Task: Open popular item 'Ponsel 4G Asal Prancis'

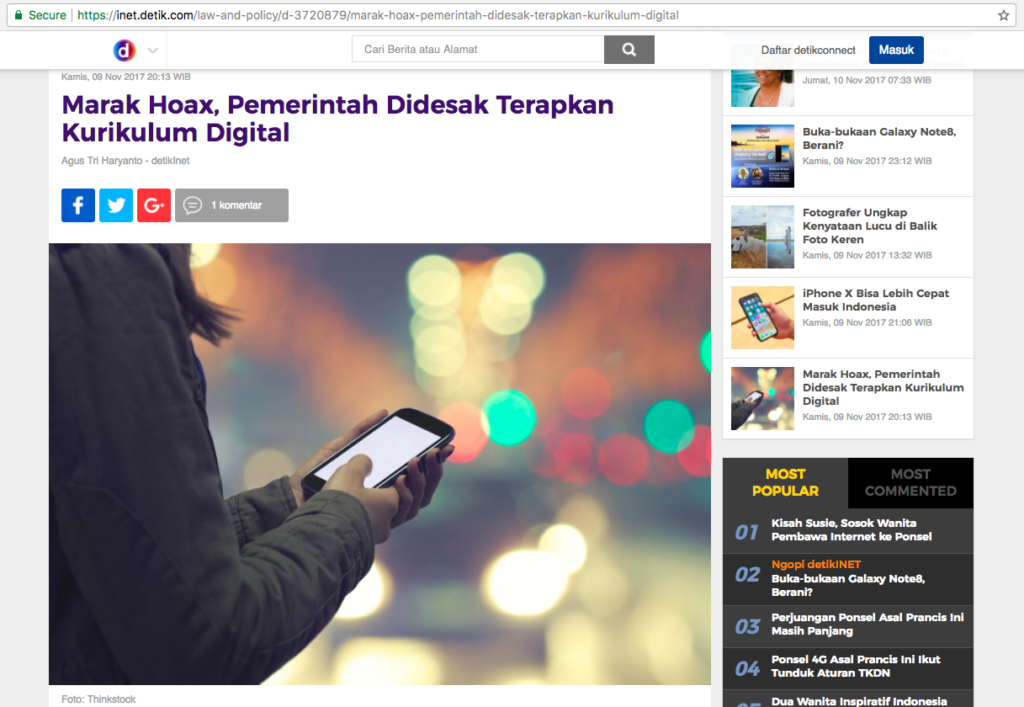Action: tap(857, 666)
